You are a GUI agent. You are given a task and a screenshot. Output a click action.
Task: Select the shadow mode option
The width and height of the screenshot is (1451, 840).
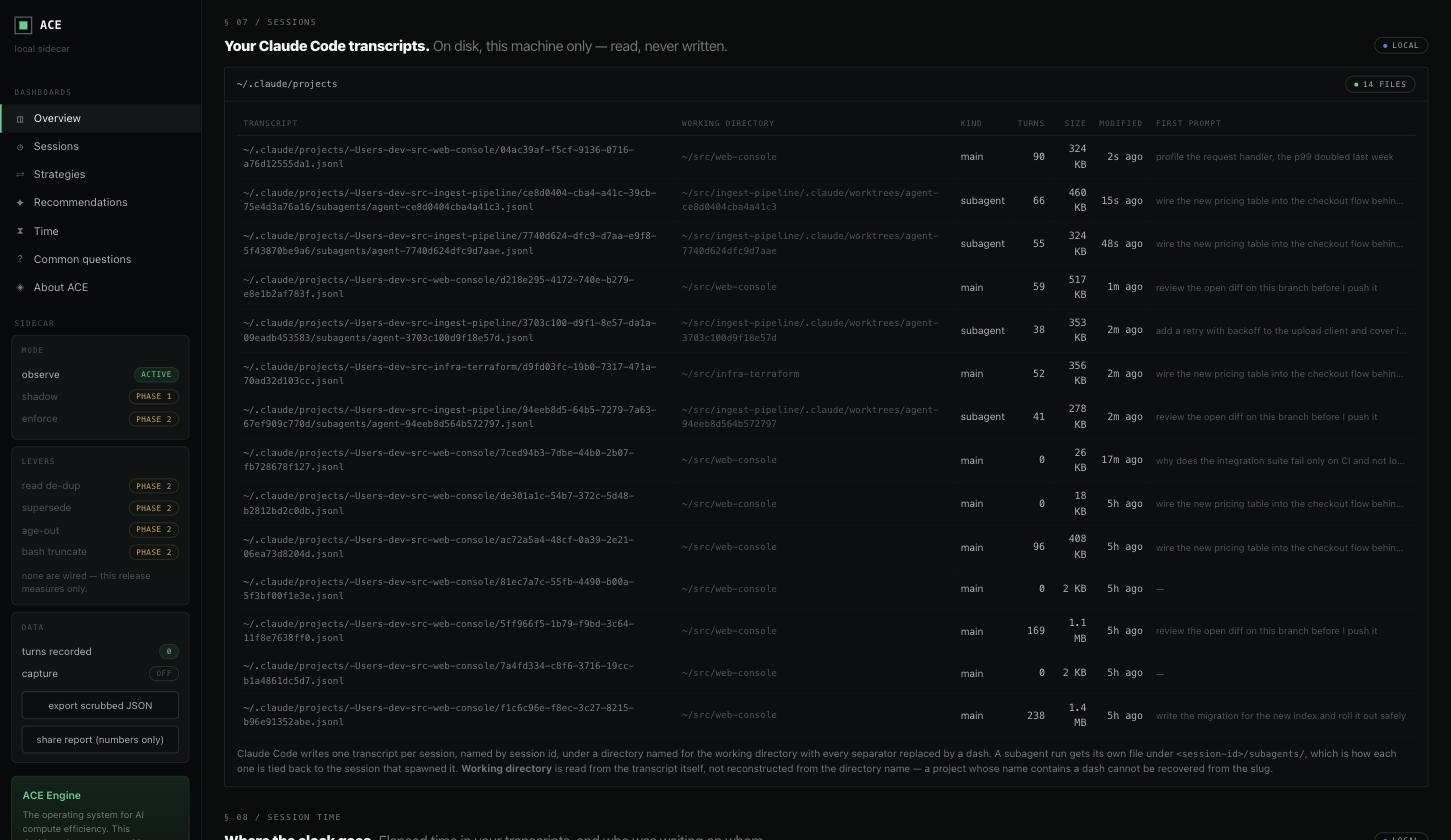[x=100, y=397]
